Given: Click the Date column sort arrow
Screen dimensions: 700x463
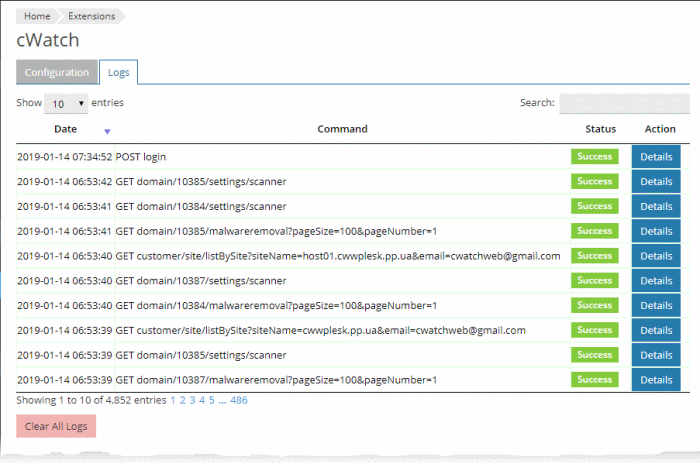Looking at the screenshot, I should [x=107, y=131].
